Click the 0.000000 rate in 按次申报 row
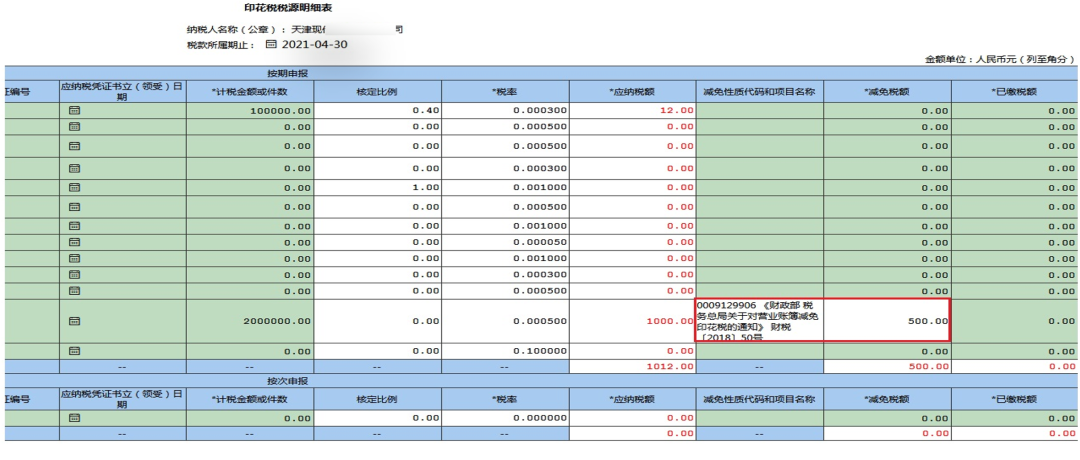This screenshot has width=1080, height=460. pyautogui.click(x=506, y=418)
